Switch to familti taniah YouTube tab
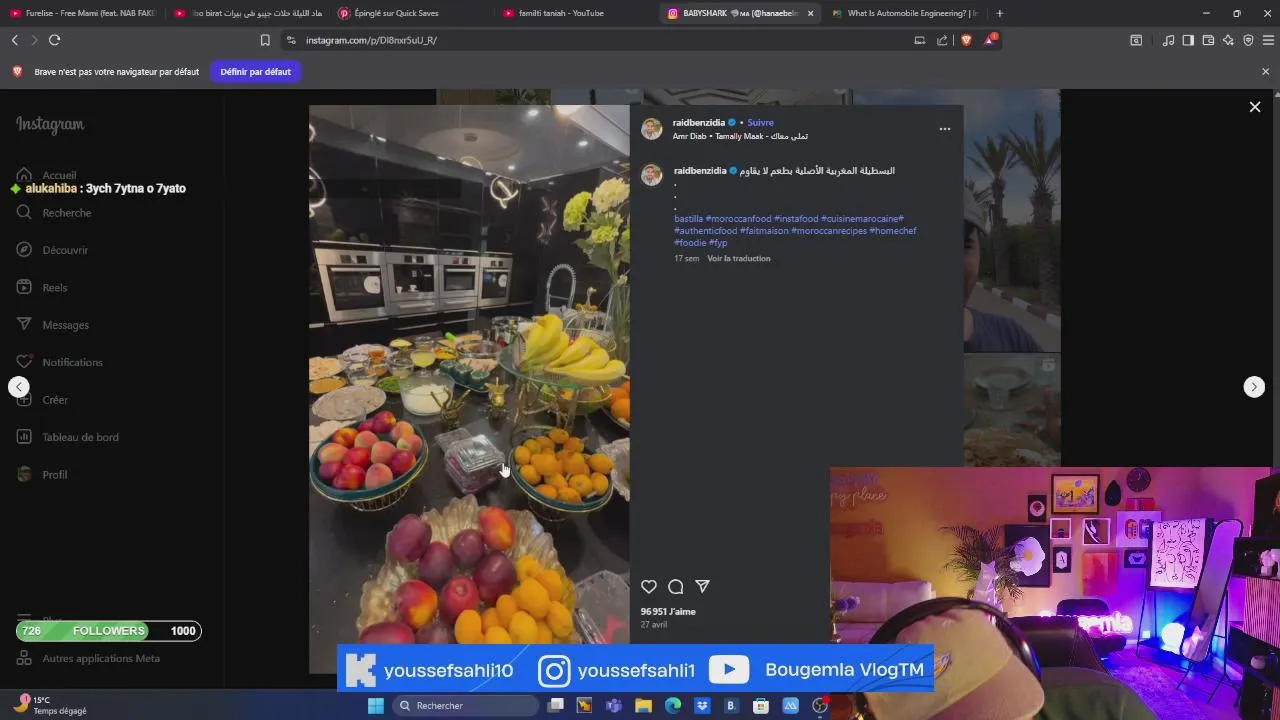The height and width of the screenshot is (720, 1280). pos(575,13)
